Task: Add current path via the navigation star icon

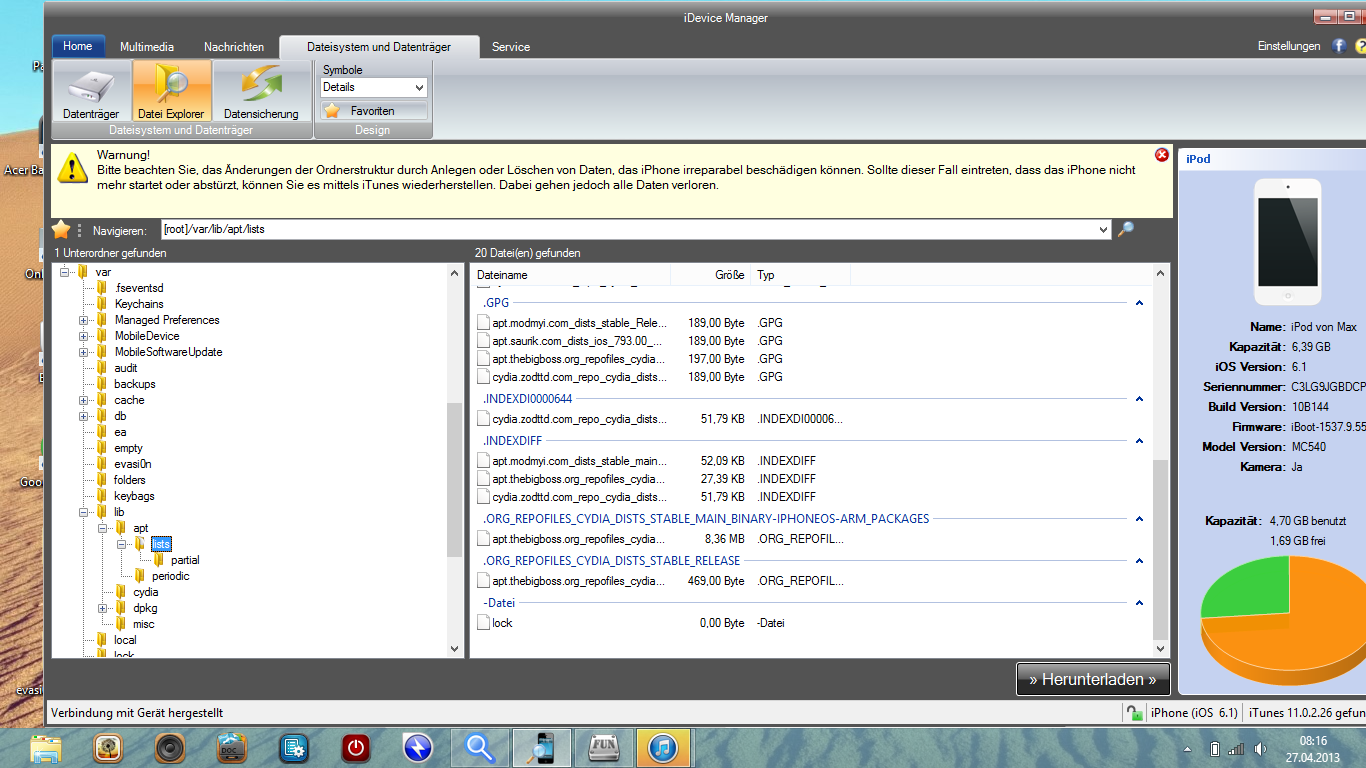Action: click(61, 229)
